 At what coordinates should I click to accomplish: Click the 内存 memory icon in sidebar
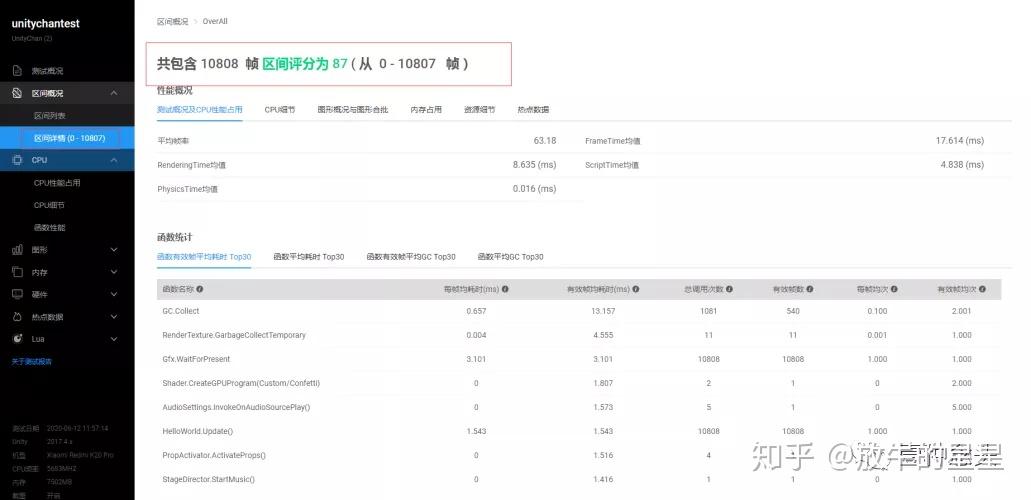(18, 272)
